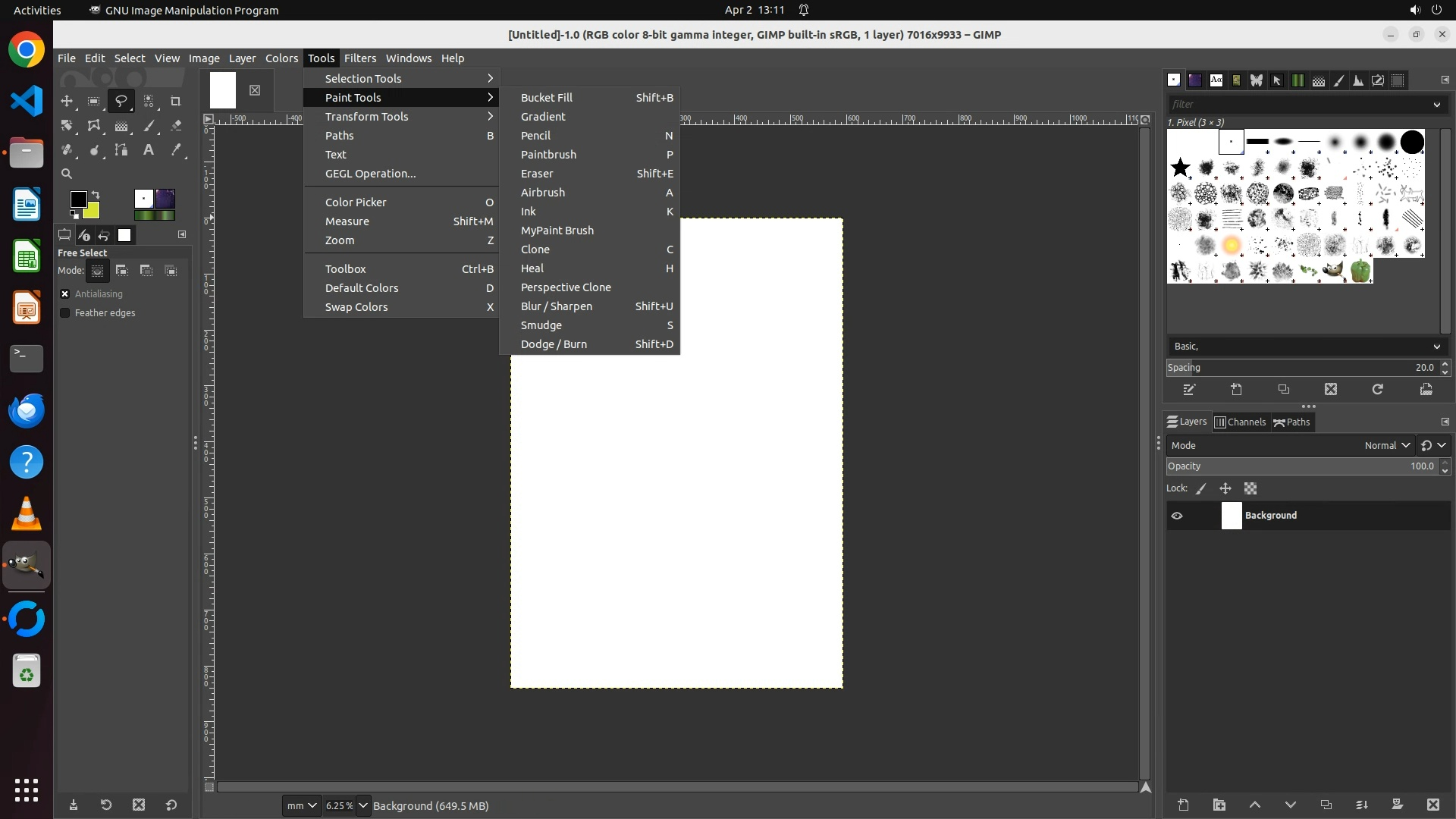The width and height of the screenshot is (1456, 819).
Task: Enable the Feather edges checkbox
Action: [65, 313]
